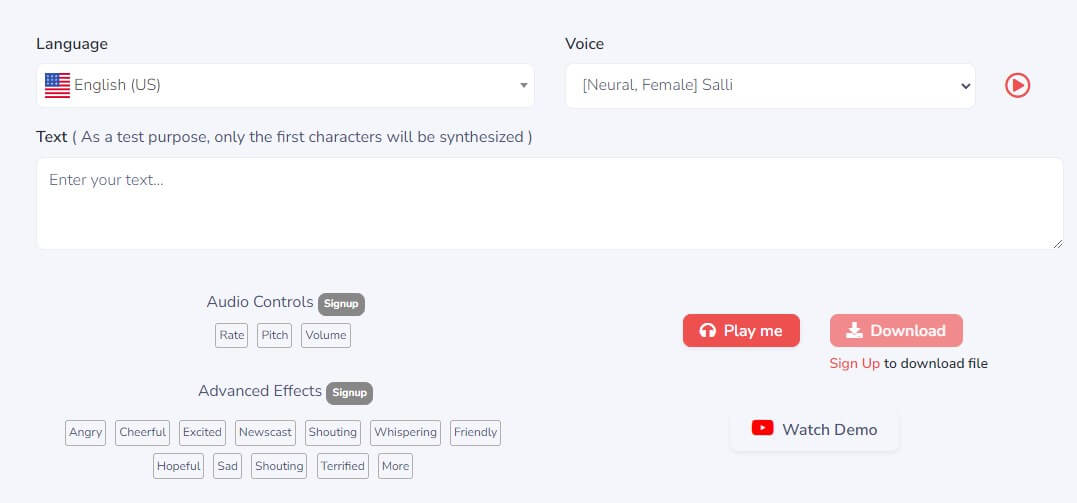Open the Language dropdown arrow
The width and height of the screenshot is (1077, 503).
[523, 86]
